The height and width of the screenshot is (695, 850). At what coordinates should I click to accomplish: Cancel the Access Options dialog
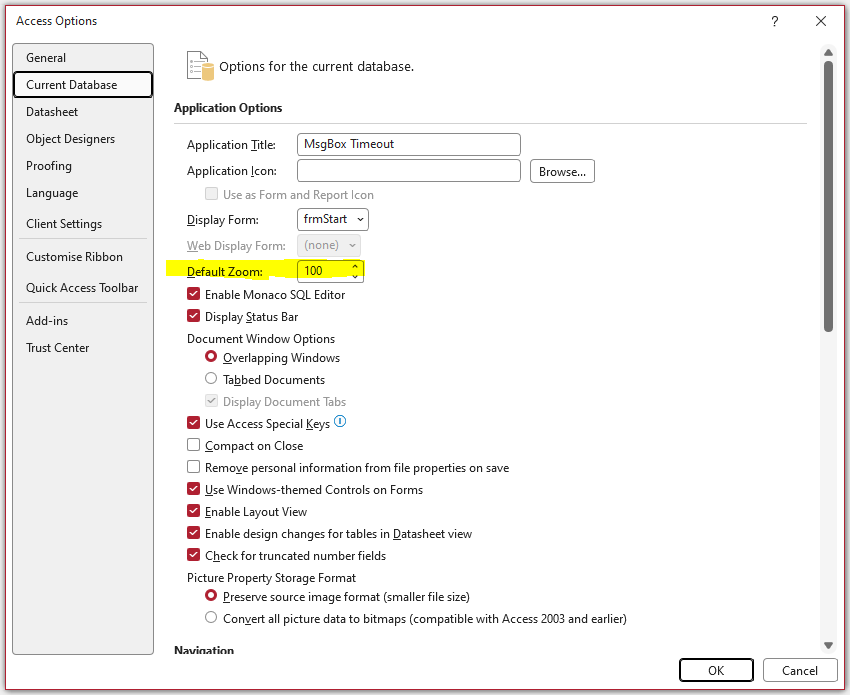(x=799, y=670)
